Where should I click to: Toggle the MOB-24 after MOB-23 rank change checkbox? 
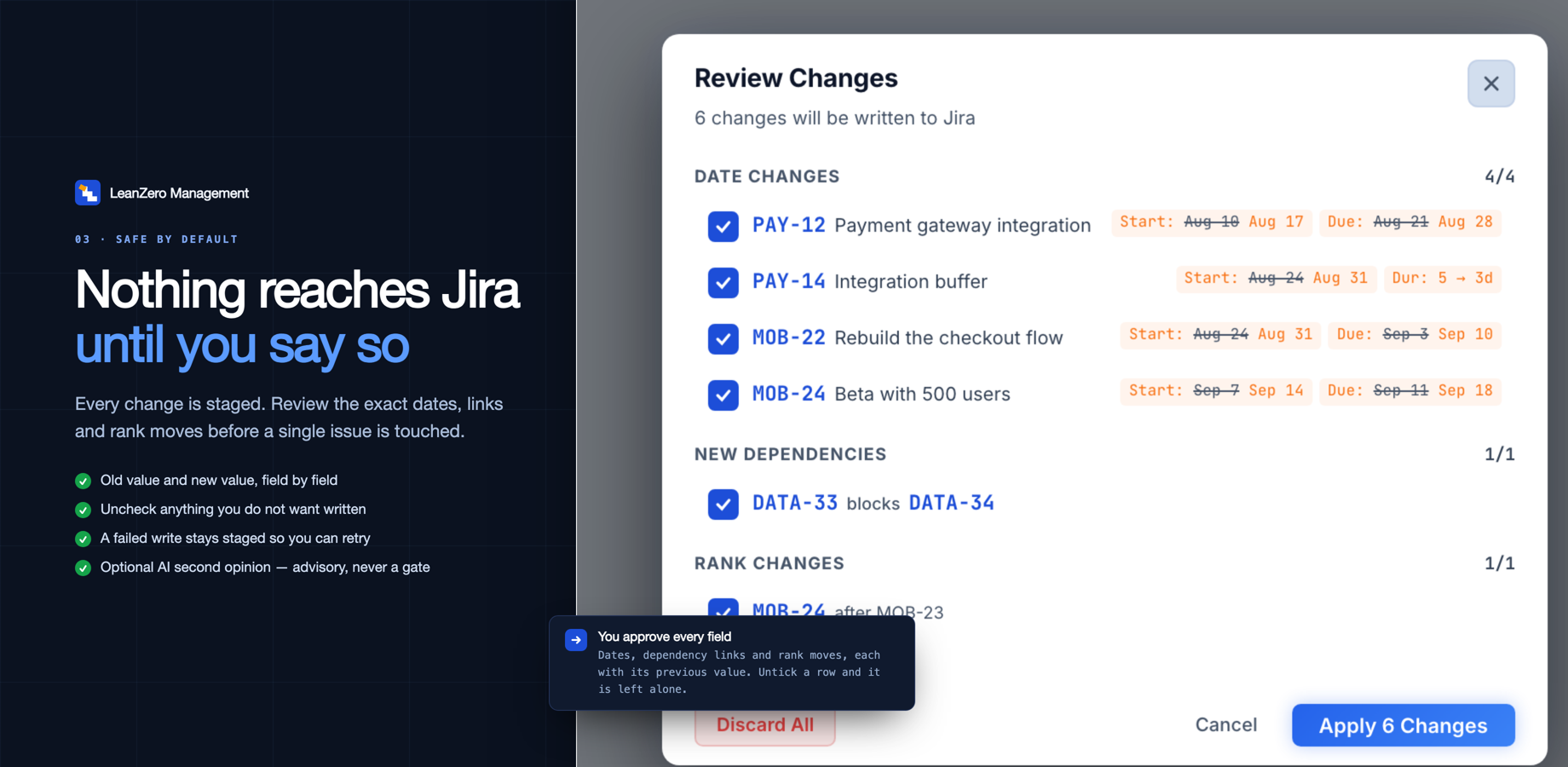pyautogui.click(x=723, y=607)
